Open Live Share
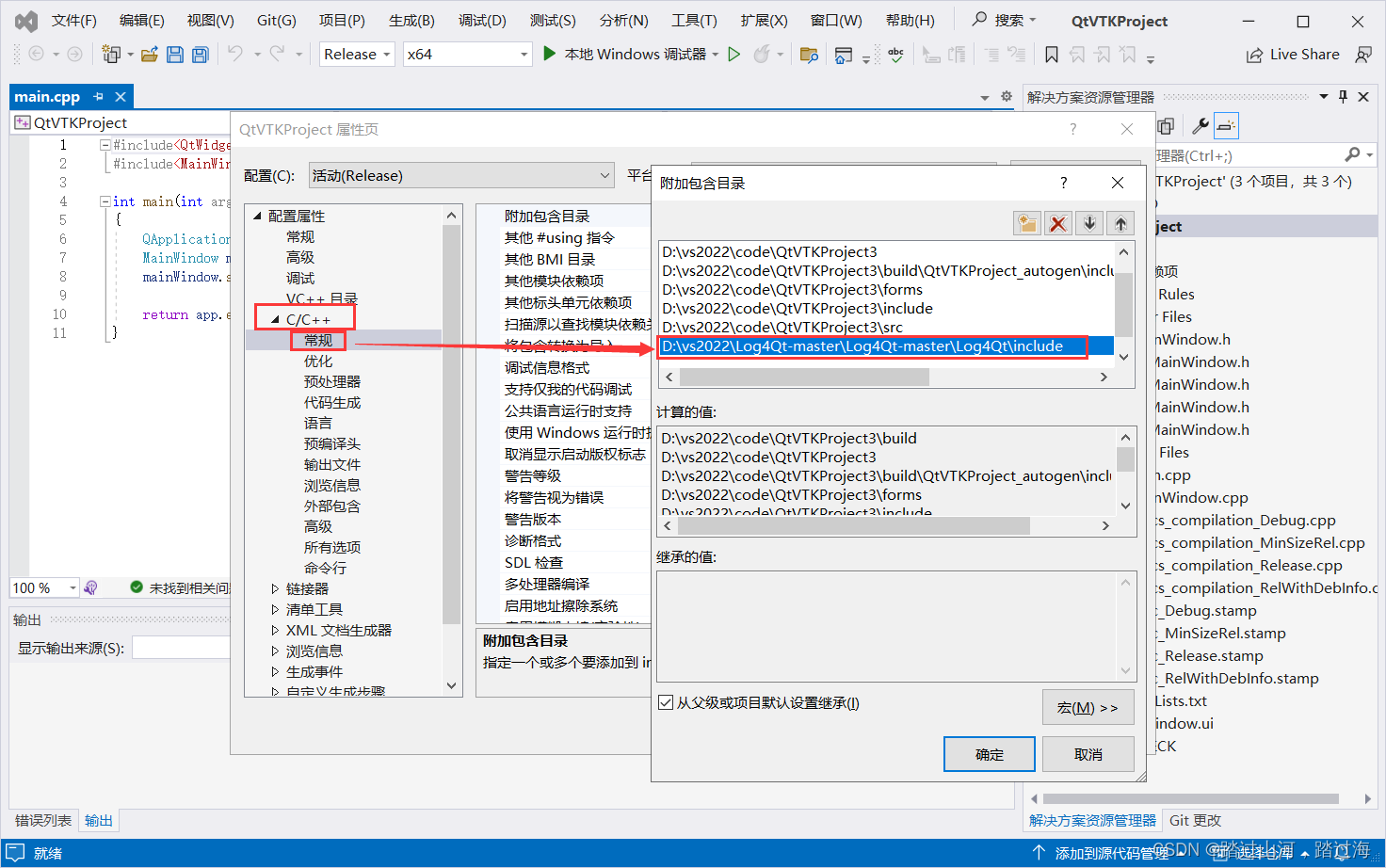The image size is (1386, 868). click(x=1293, y=55)
